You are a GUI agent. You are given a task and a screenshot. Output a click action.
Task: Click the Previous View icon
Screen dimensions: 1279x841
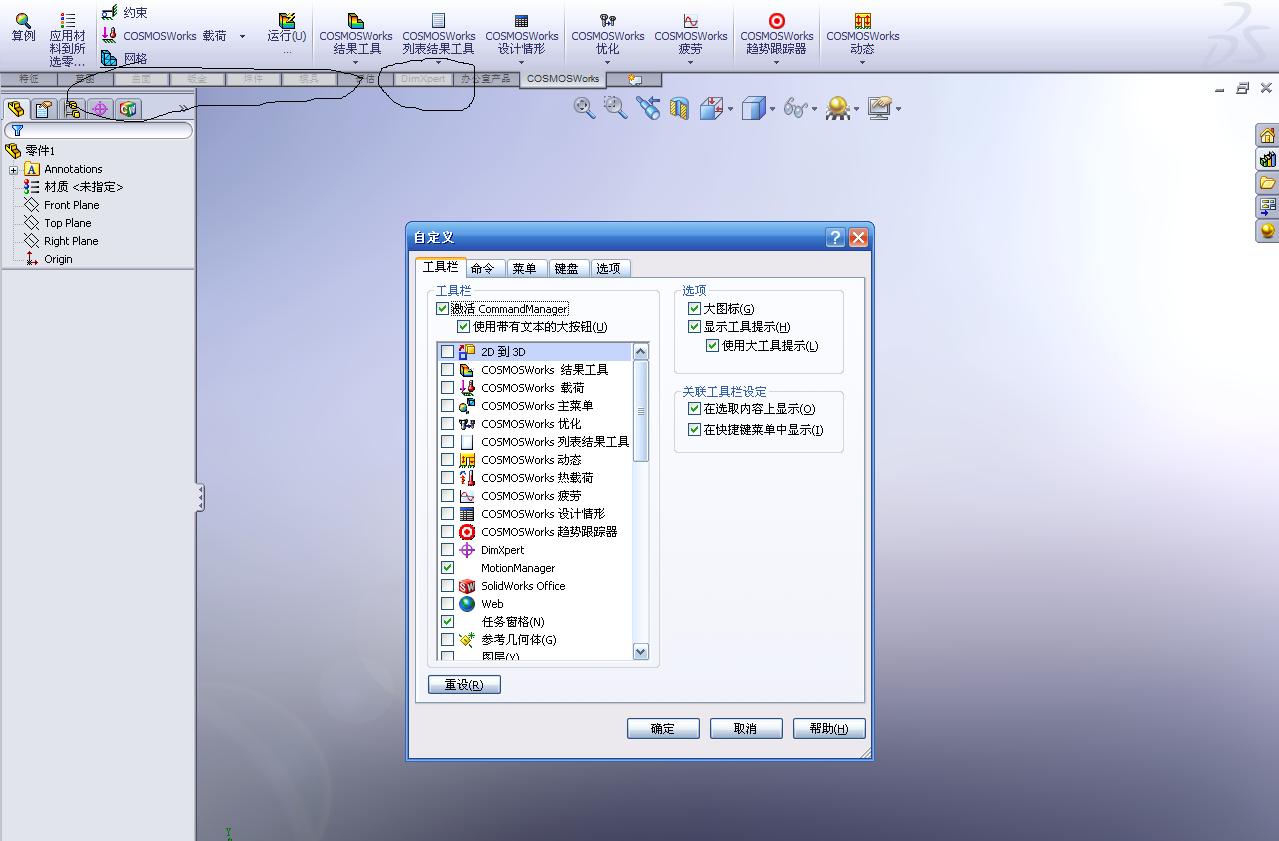(648, 108)
